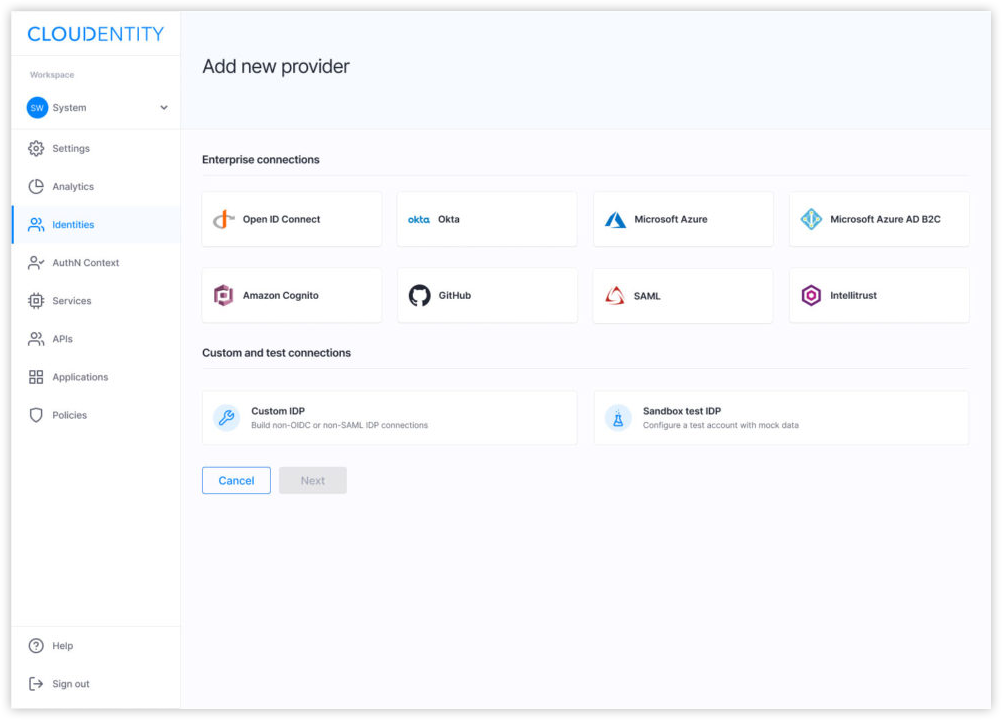Click the 'Build non-OIDC or non-SAML IDP connections' text
Viewport: 1002px width, 720px height.
(339, 425)
